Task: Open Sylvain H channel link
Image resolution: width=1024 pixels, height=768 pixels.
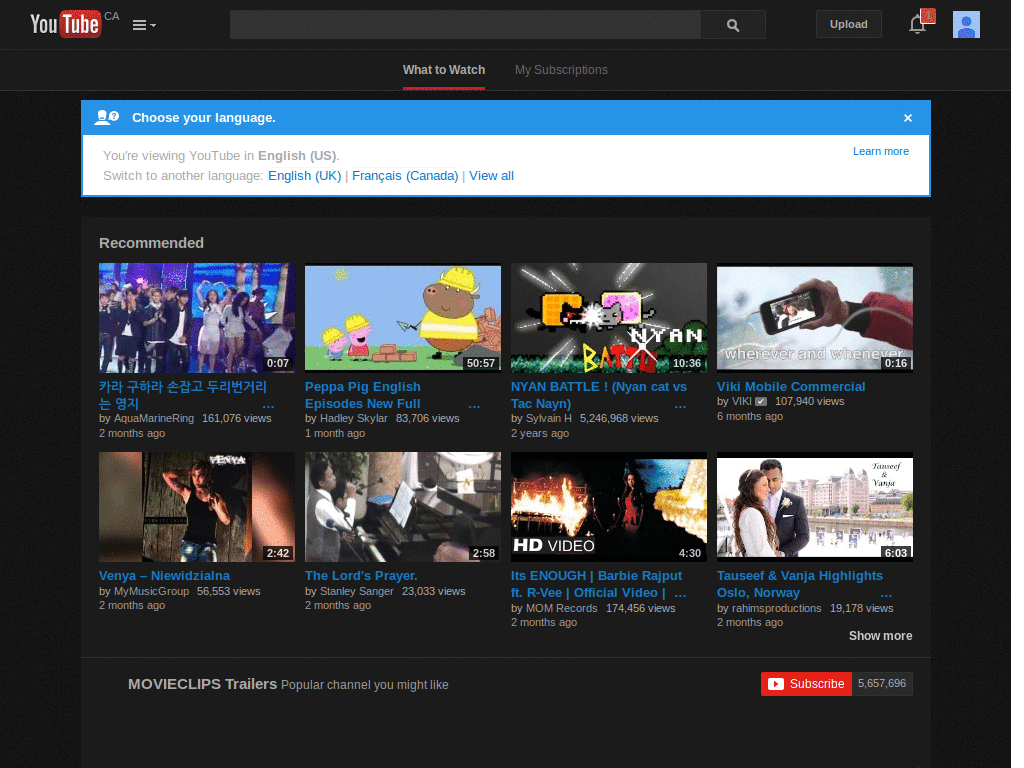Action: 549,418
